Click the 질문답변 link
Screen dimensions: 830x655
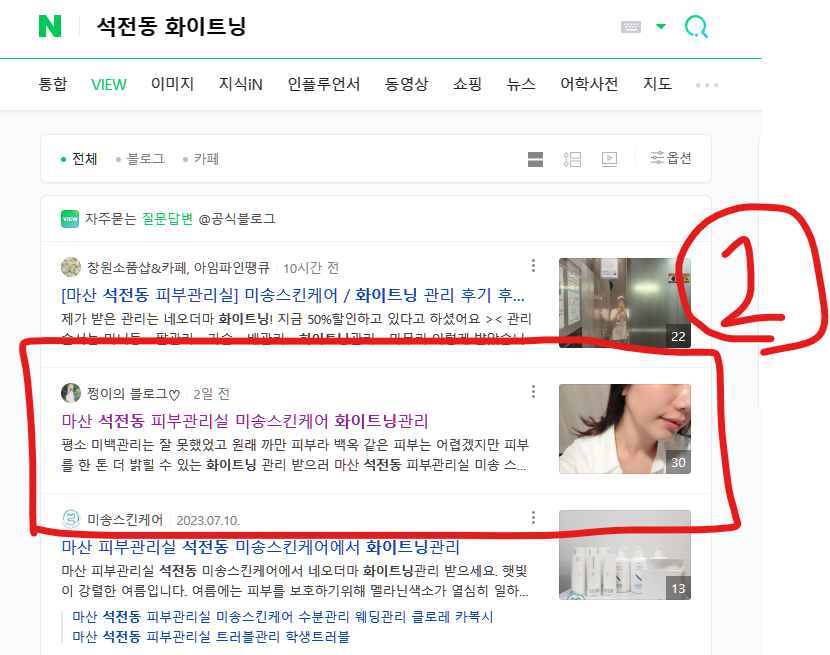[167, 219]
